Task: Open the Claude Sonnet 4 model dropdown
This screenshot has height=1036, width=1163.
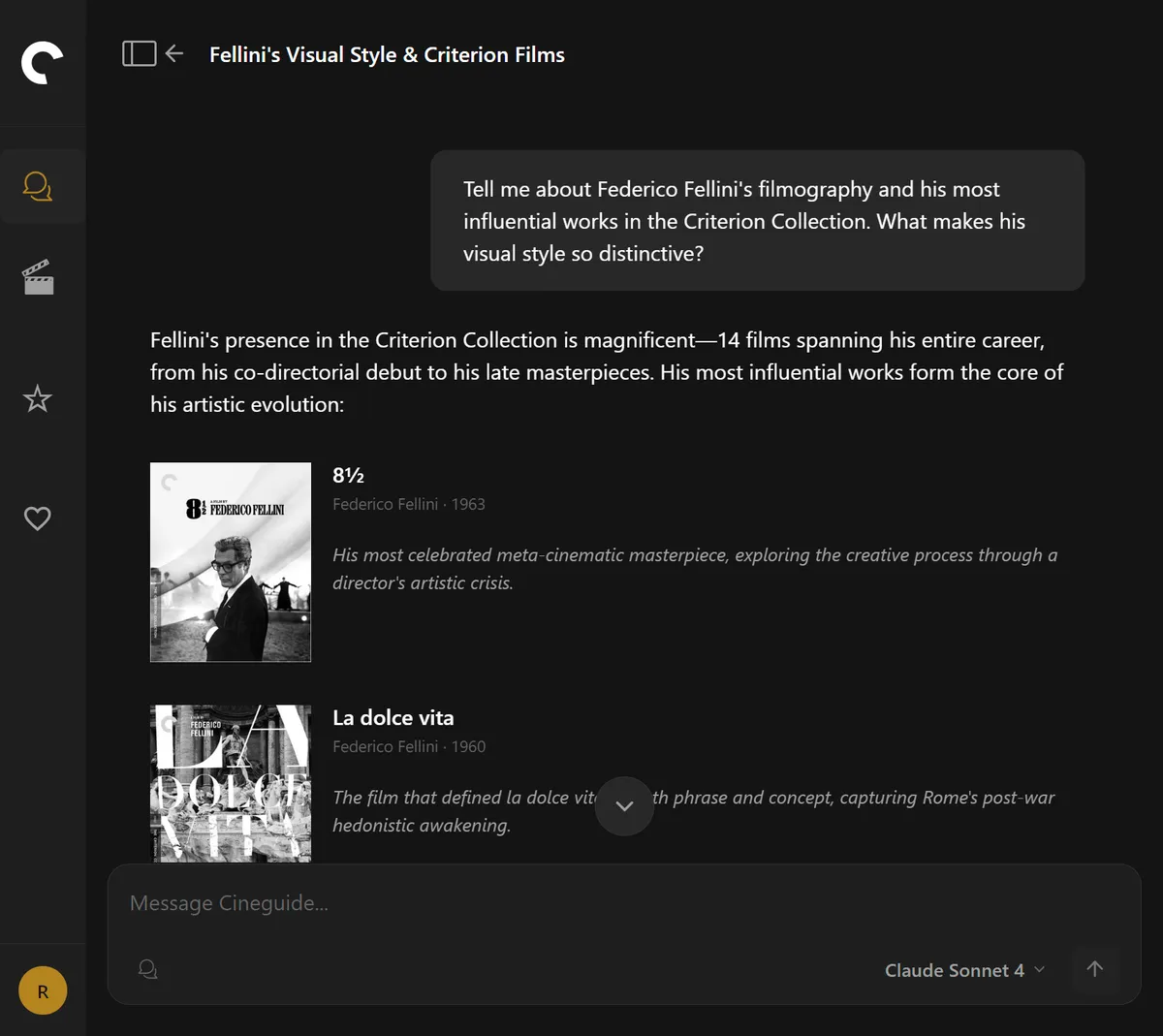Action: point(964,970)
